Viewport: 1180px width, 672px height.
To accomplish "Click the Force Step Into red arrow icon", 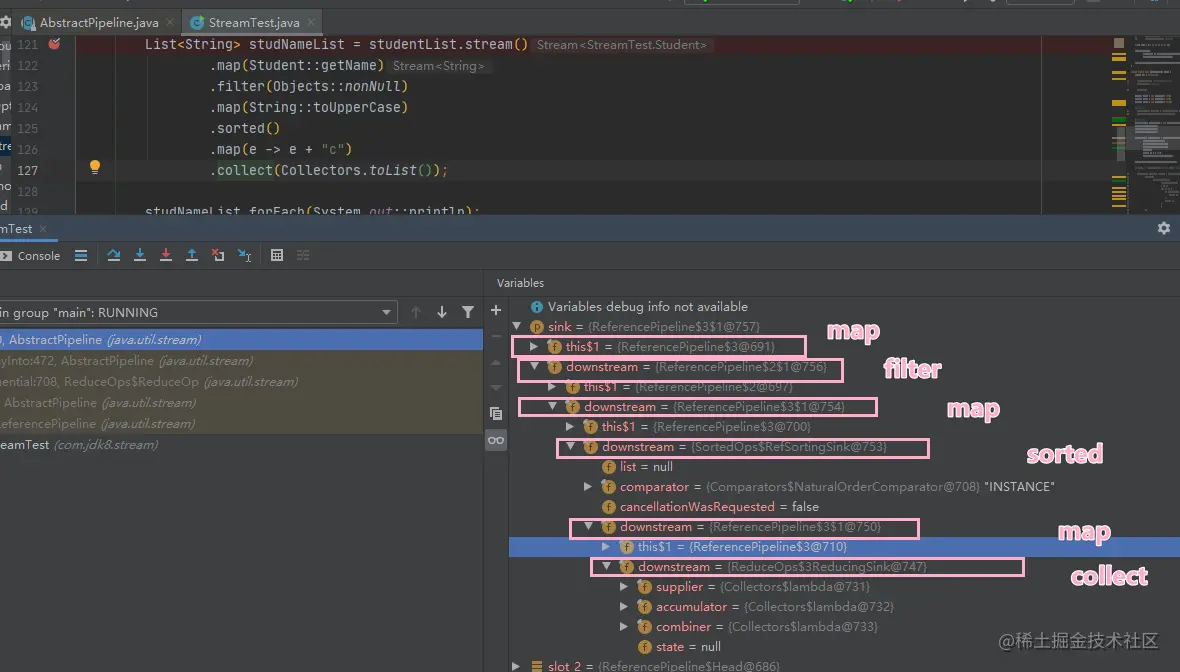I will click(166, 255).
